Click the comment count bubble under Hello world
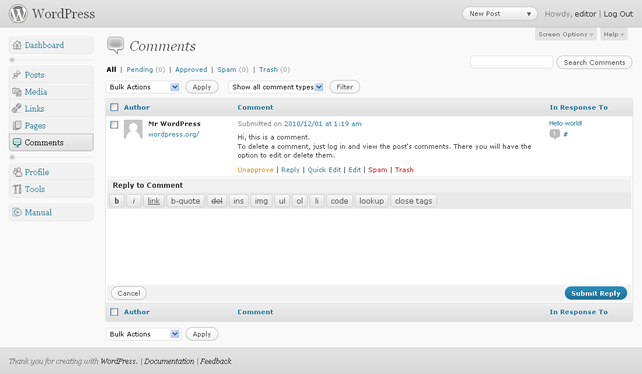This screenshot has height=374, width=642. click(554, 134)
